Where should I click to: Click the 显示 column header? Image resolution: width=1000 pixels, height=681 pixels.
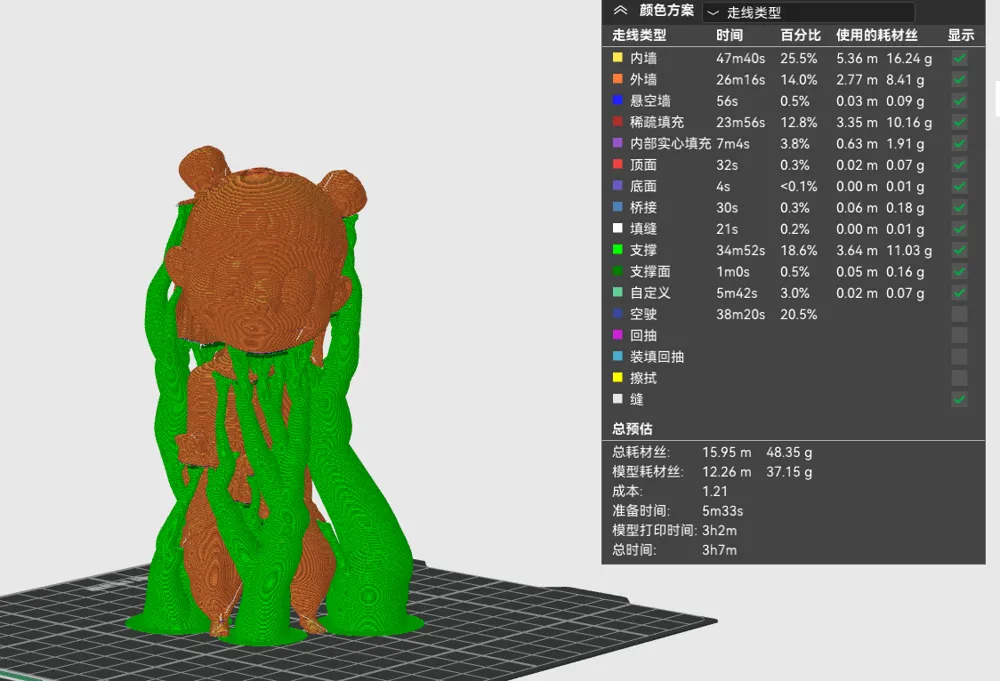point(960,35)
